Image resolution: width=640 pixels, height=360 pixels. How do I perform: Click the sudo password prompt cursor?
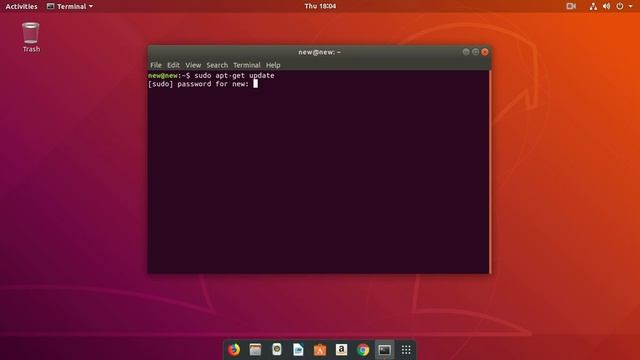pyautogui.click(x=256, y=84)
